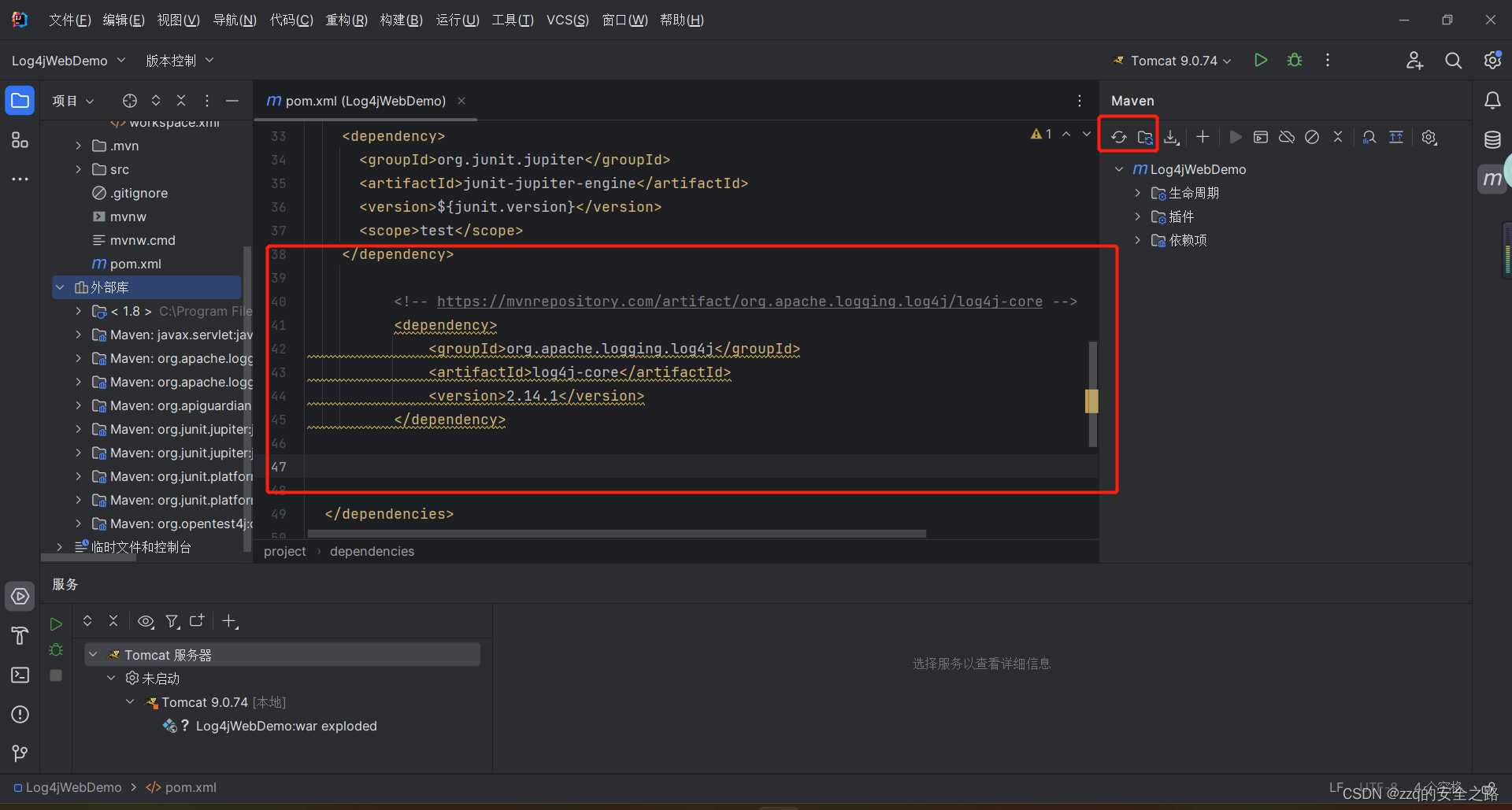Viewport: 1512px width, 810px height.
Task: Open Terminal tool window
Action: (x=20, y=675)
